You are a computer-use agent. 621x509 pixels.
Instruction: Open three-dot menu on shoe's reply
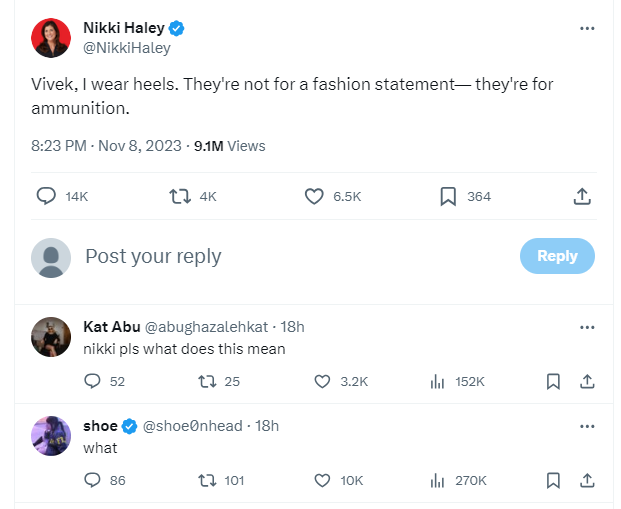tap(587, 426)
